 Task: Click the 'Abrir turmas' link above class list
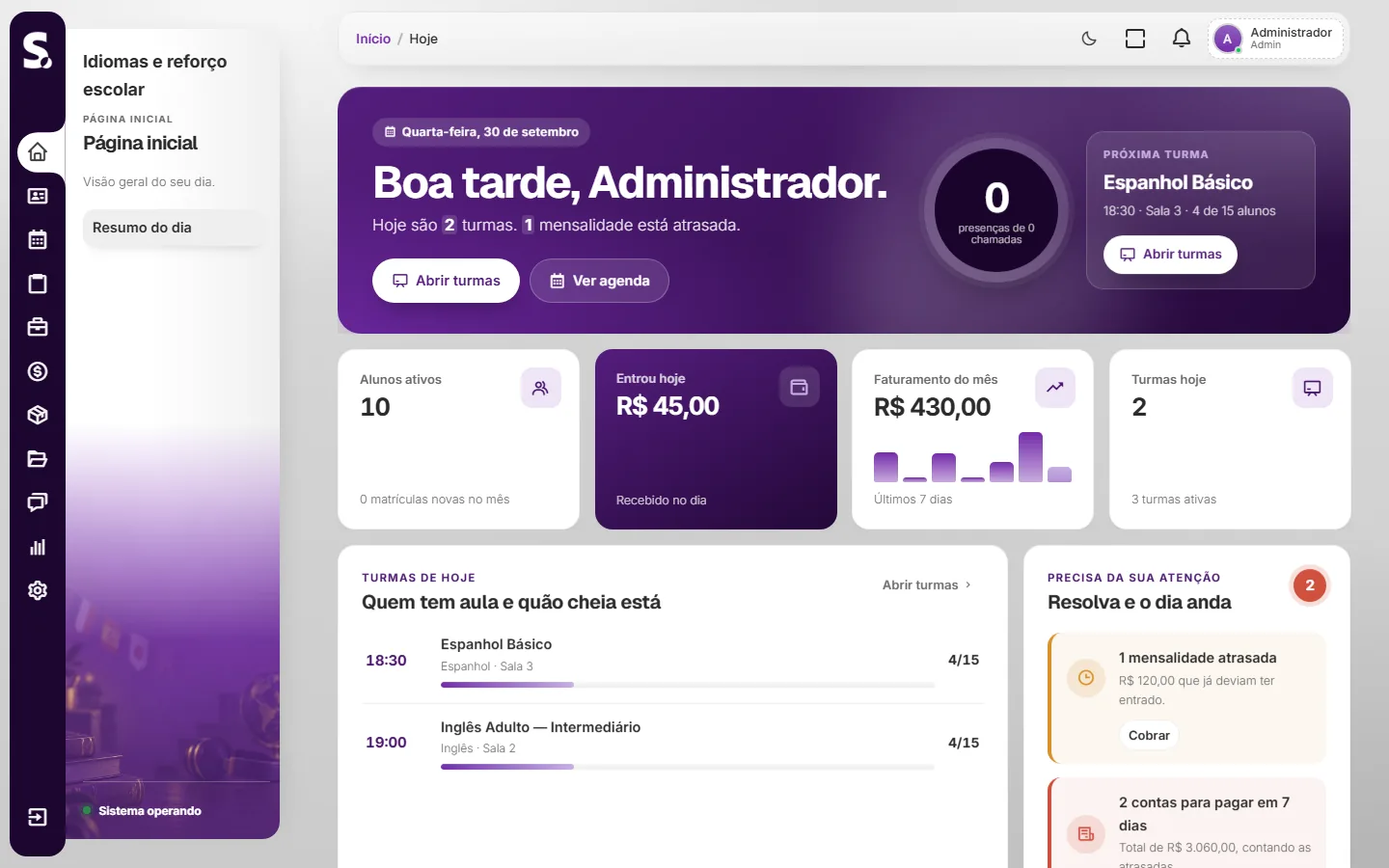(927, 584)
